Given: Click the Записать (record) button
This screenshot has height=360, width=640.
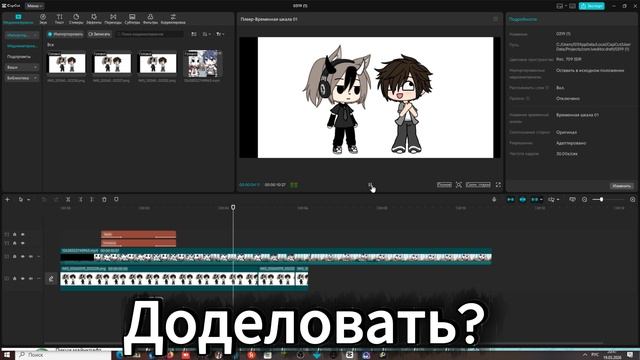Looking at the screenshot, I should point(99,34).
